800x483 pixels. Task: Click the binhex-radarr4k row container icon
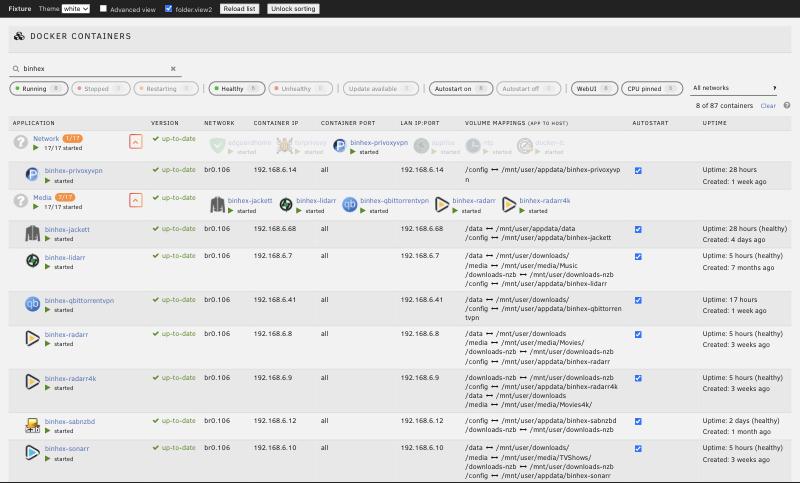[32, 382]
